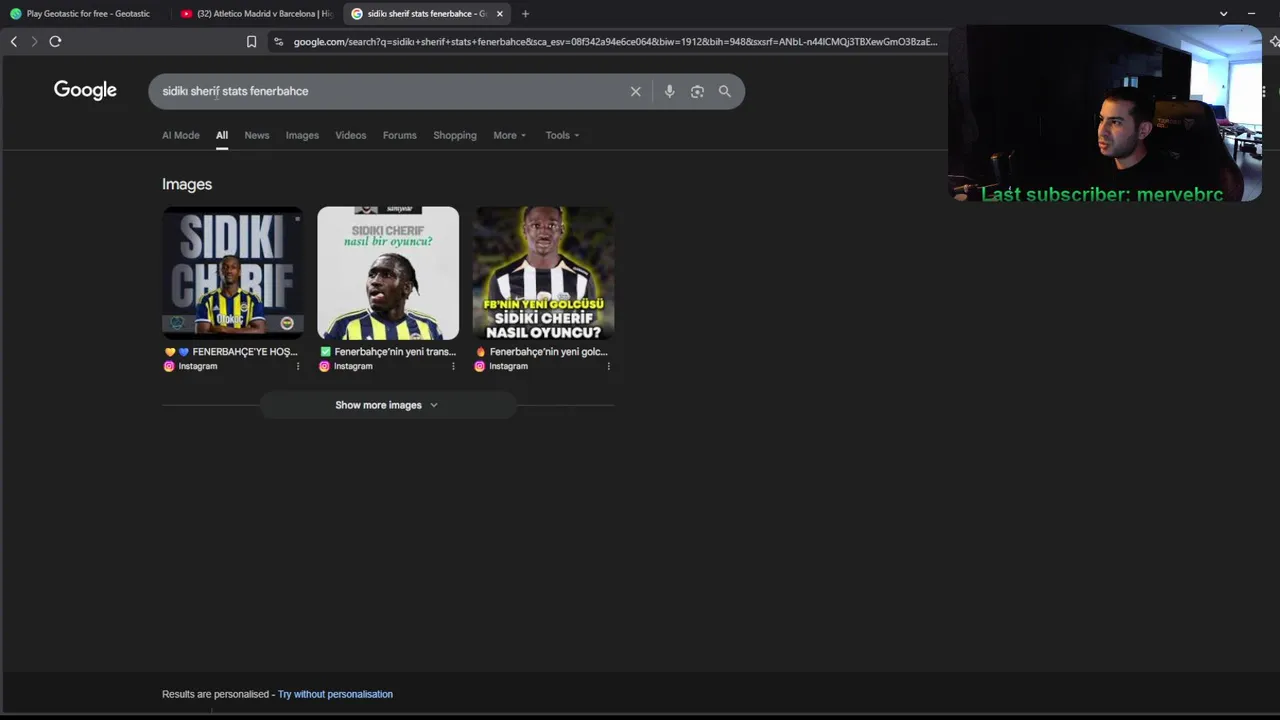Open options for FENERBAHÇE'YE HOŞ image result
1280x720 pixels.
tap(297, 366)
